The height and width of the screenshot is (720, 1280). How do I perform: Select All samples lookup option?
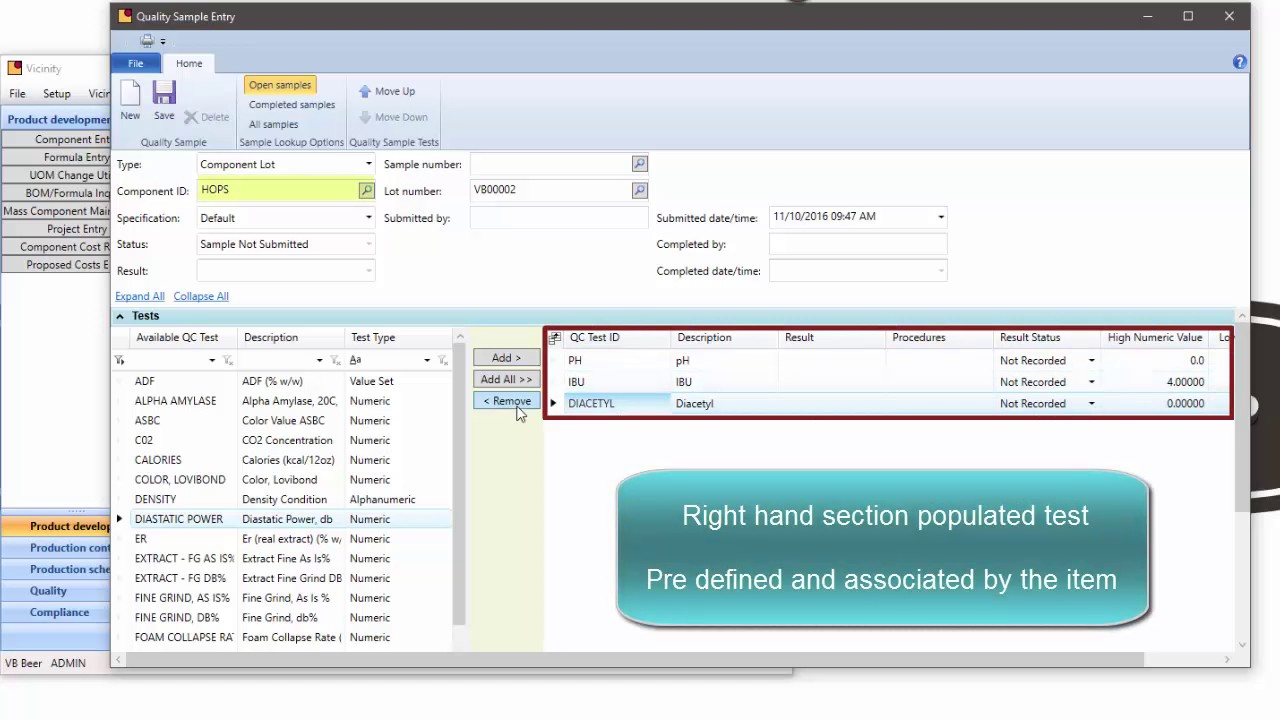(273, 125)
